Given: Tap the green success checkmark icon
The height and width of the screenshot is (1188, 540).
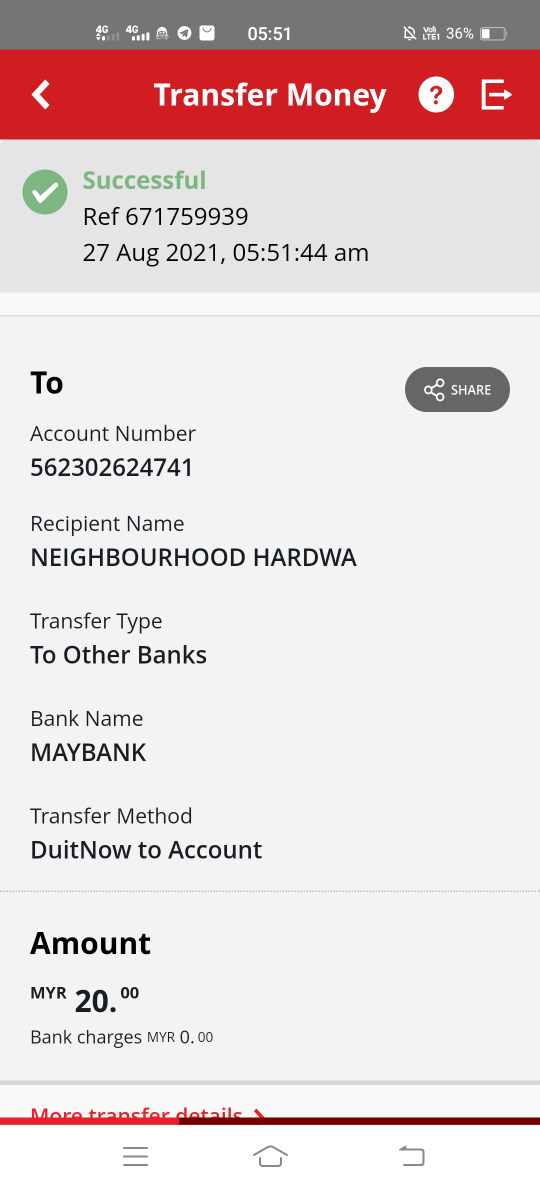Looking at the screenshot, I should [x=45, y=192].
